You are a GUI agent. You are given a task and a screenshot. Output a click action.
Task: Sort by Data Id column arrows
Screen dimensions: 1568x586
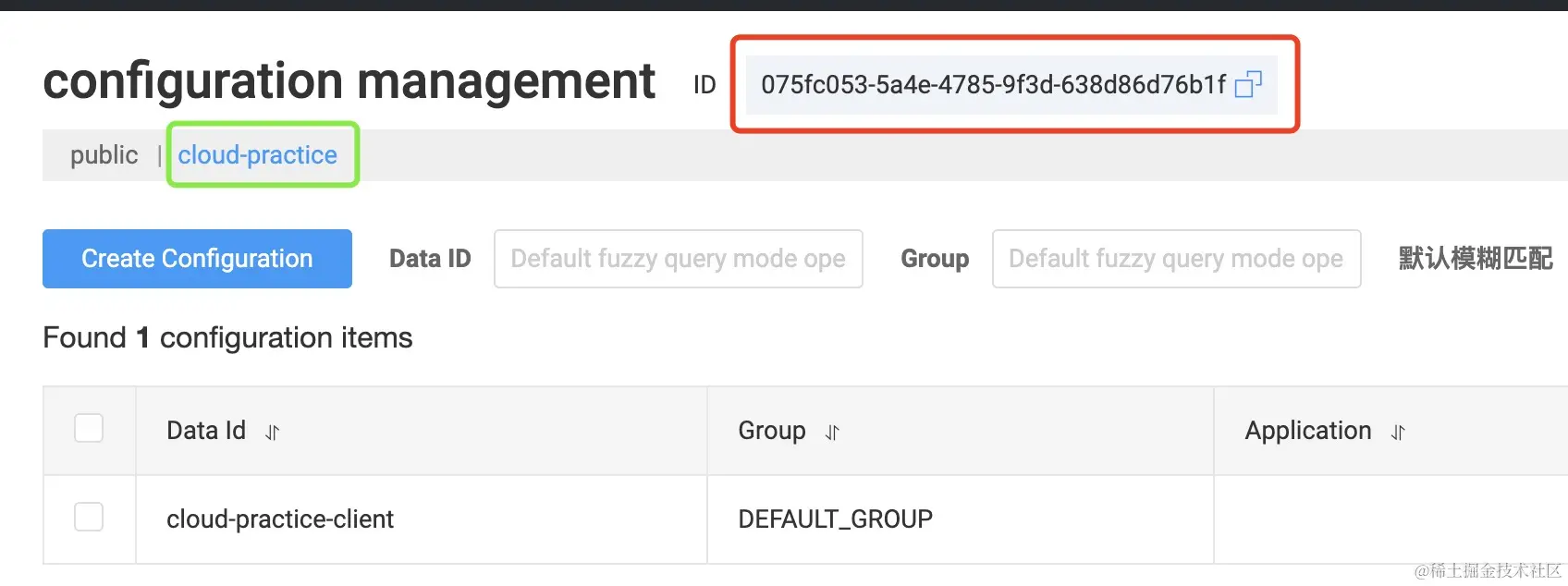coord(272,432)
